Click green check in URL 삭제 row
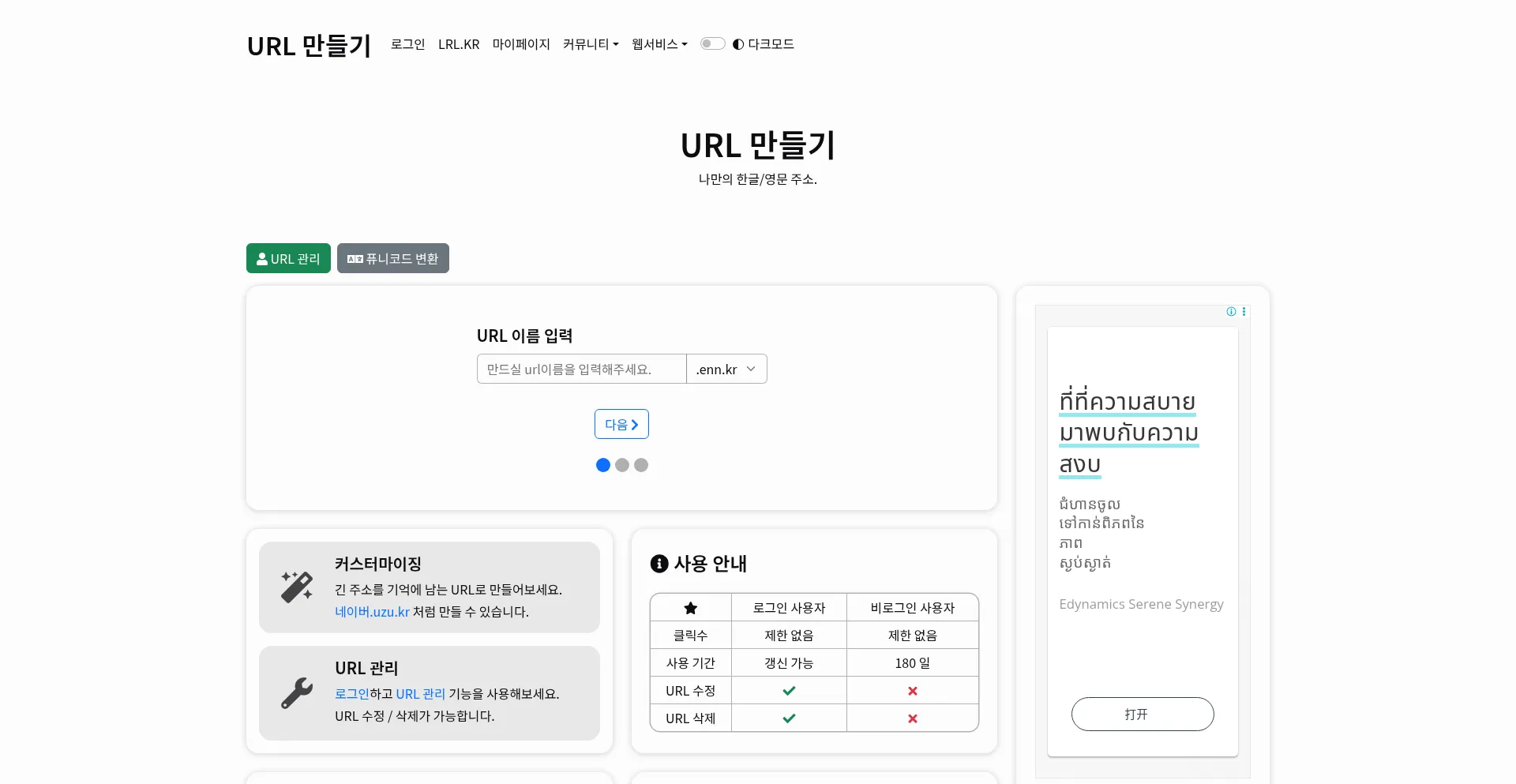Viewport: 1516px width, 784px height. (789, 718)
